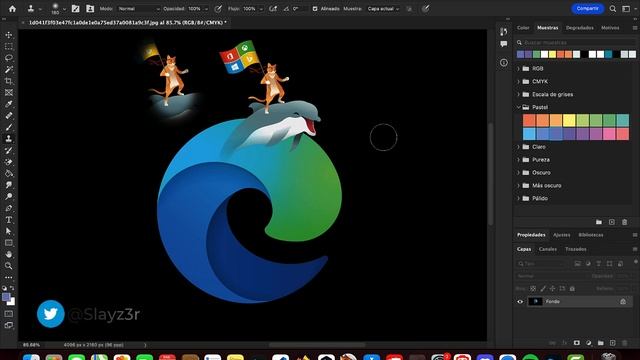Select the Paint Bucket tool
Viewport: 640px width, 360px height.
click(9, 173)
